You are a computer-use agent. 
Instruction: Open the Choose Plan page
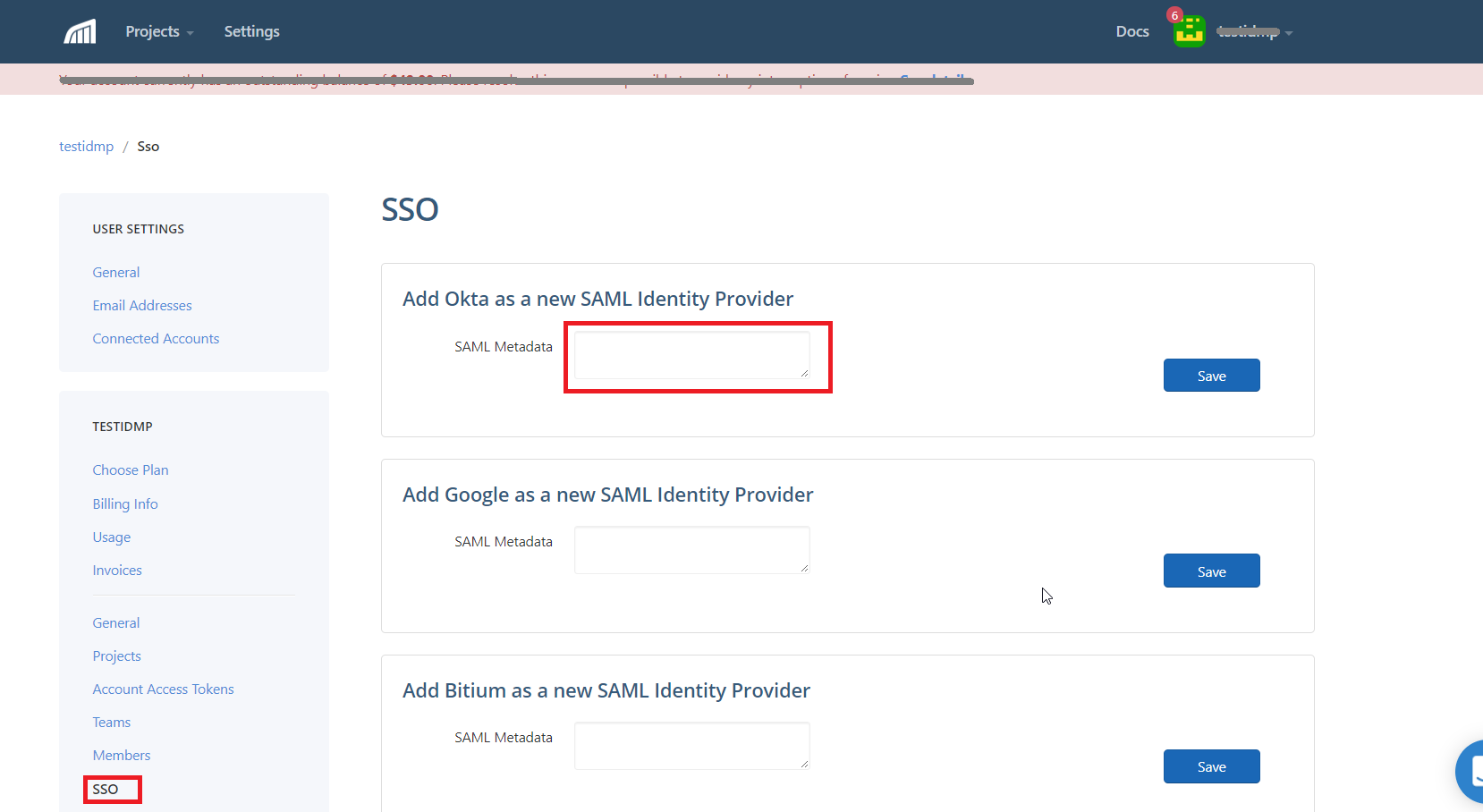point(131,469)
